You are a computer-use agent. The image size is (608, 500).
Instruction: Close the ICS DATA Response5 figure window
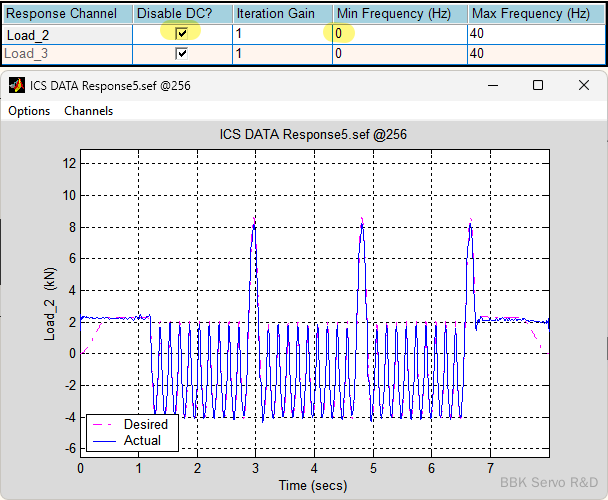tap(584, 86)
